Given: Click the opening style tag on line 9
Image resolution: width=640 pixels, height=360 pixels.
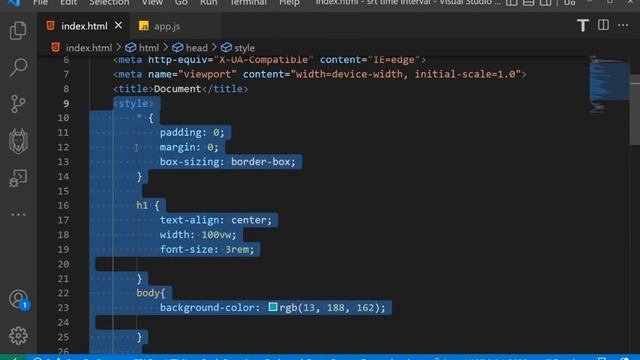Looking at the screenshot, I should coord(133,104).
